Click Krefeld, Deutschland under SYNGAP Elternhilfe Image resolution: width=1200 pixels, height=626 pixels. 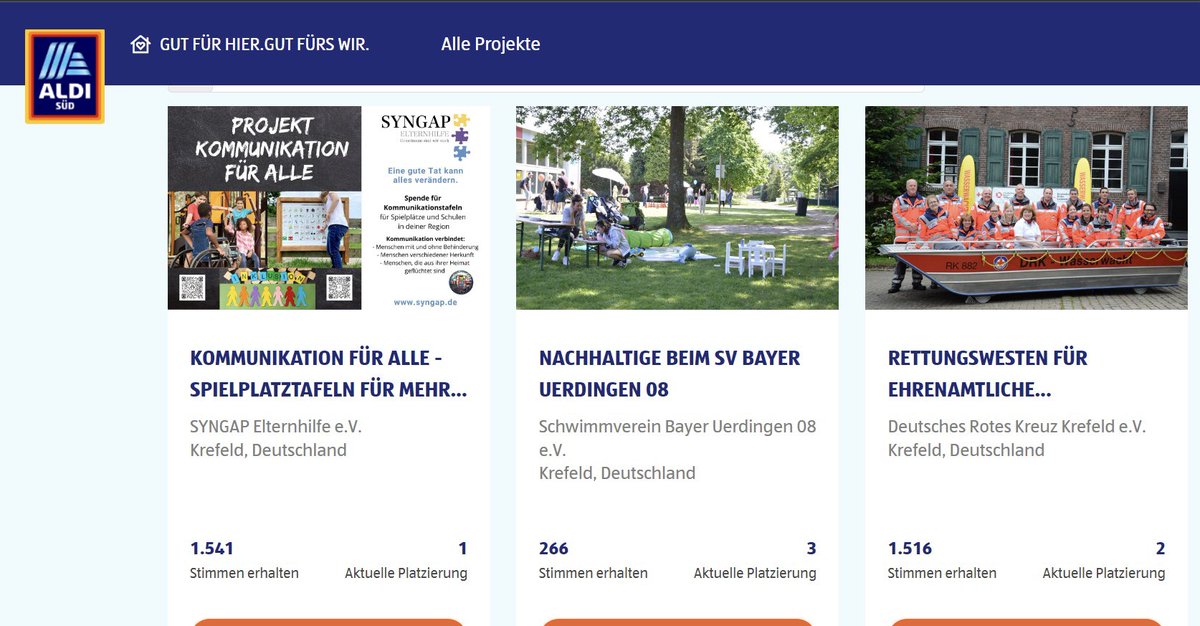(x=268, y=450)
